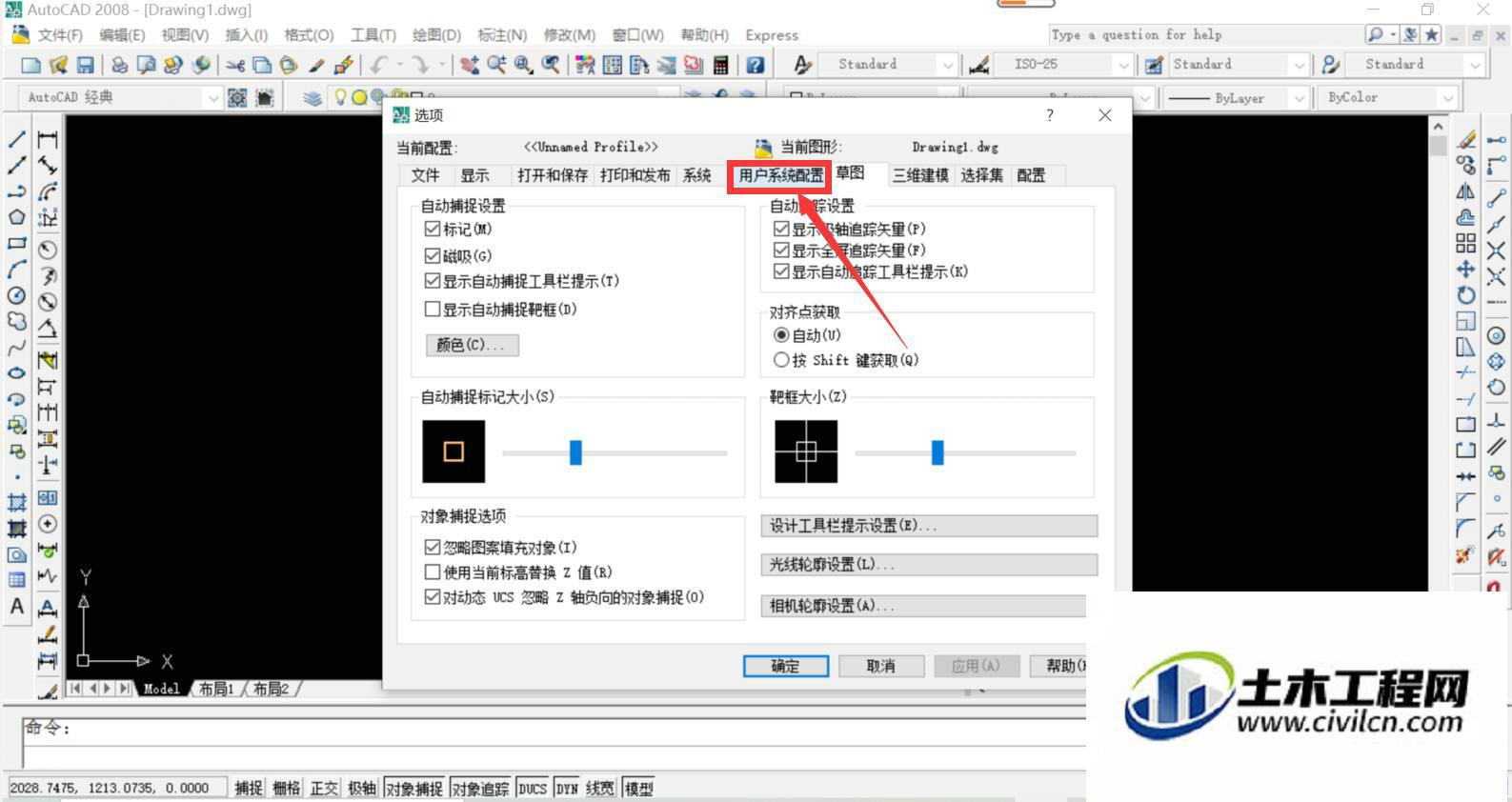Select the Array modify tool
1512x802 pixels.
[x=1466, y=243]
